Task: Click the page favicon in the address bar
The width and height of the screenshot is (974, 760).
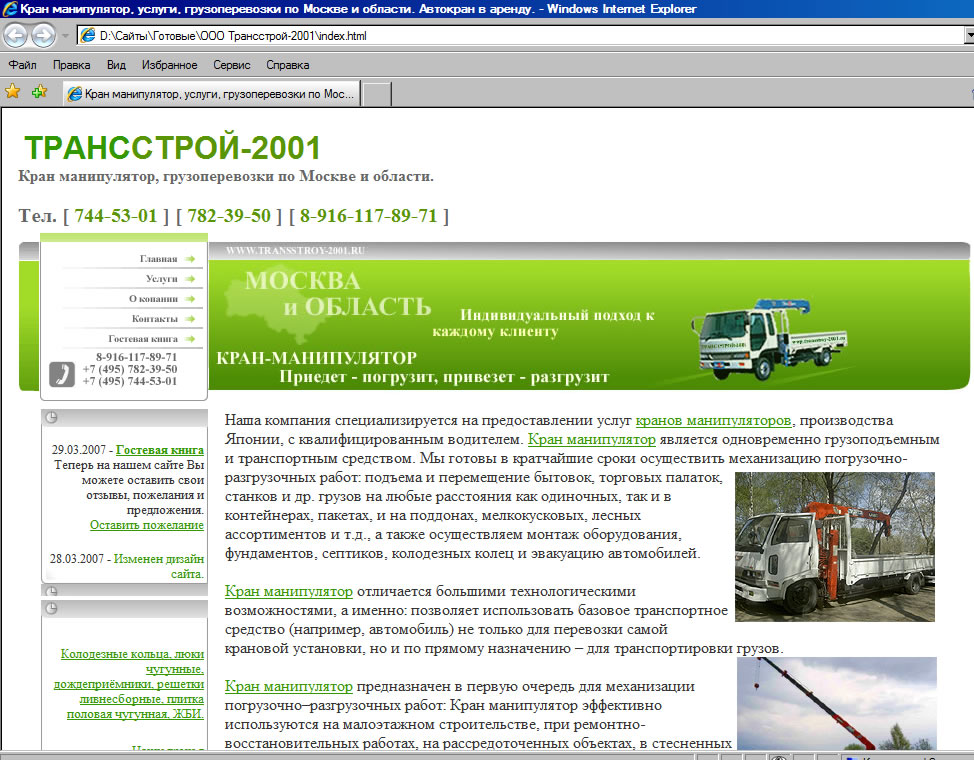Action: tap(87, 34)
